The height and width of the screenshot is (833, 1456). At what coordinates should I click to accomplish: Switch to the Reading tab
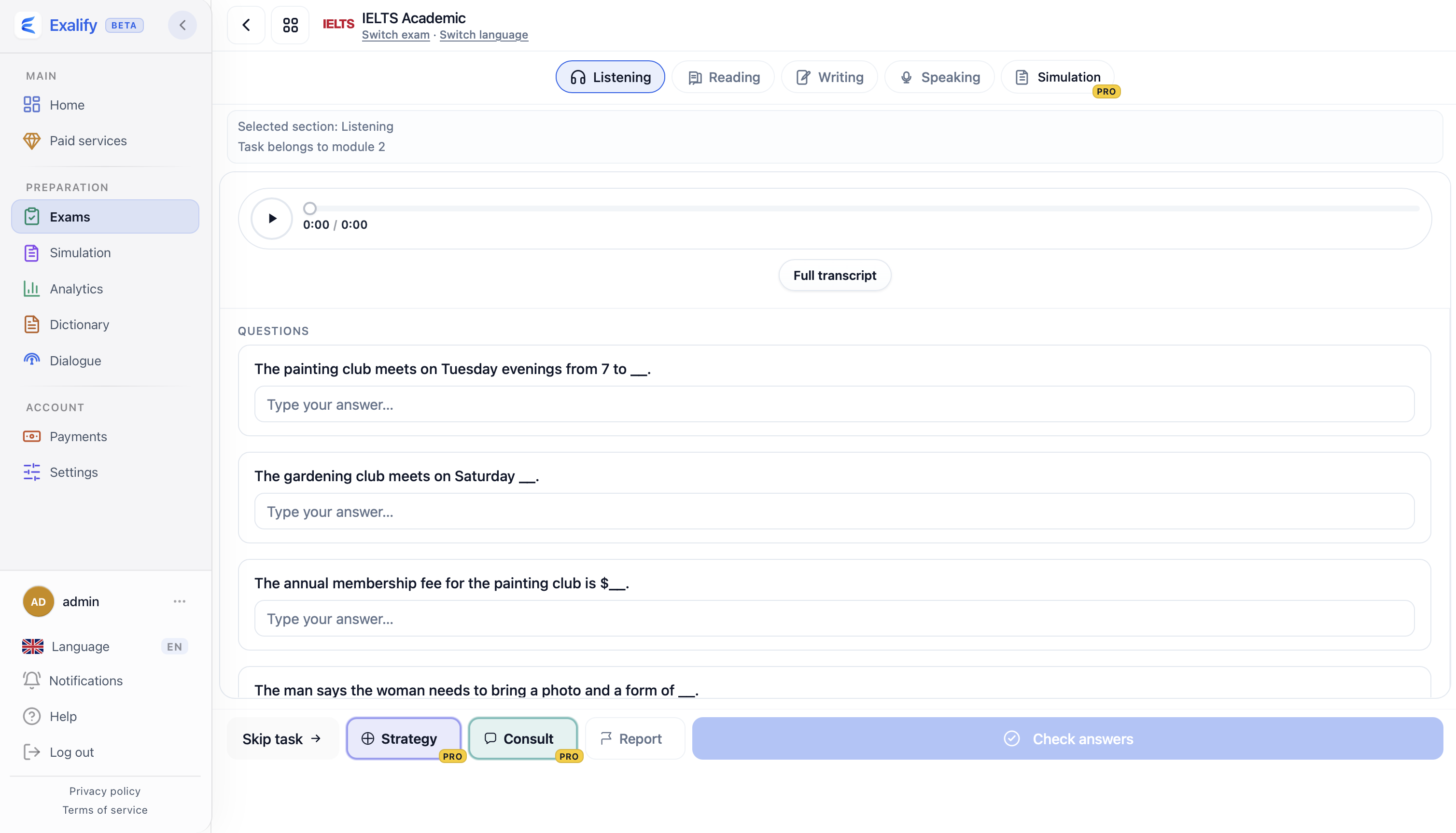723,77
